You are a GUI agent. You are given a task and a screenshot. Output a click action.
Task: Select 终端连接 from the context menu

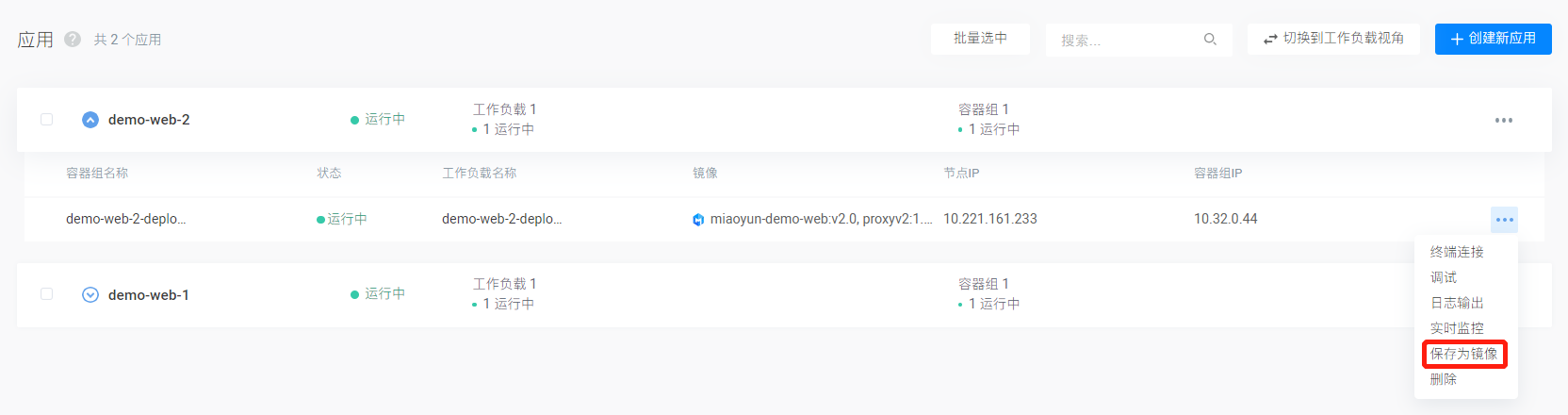coord(1457,252)
